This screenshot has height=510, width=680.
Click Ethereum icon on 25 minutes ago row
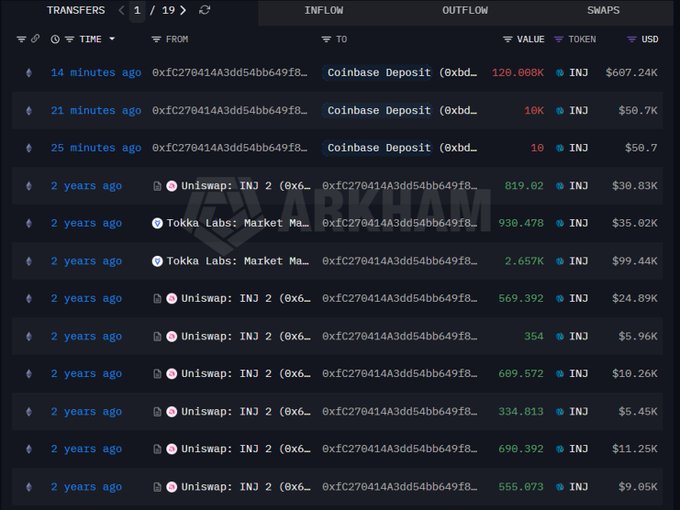coord(29,148)
